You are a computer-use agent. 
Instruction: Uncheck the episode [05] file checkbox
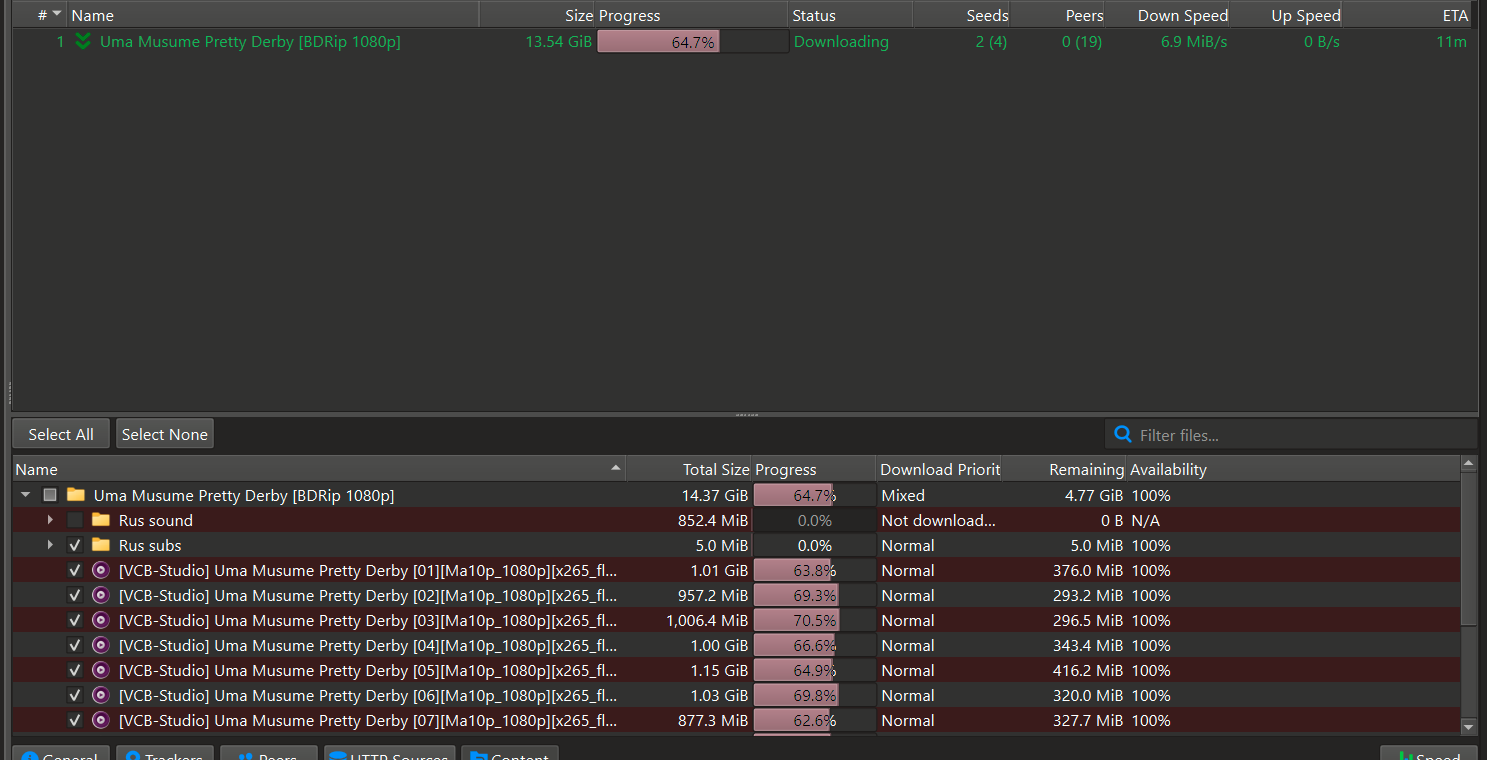(x=75, y=670)
